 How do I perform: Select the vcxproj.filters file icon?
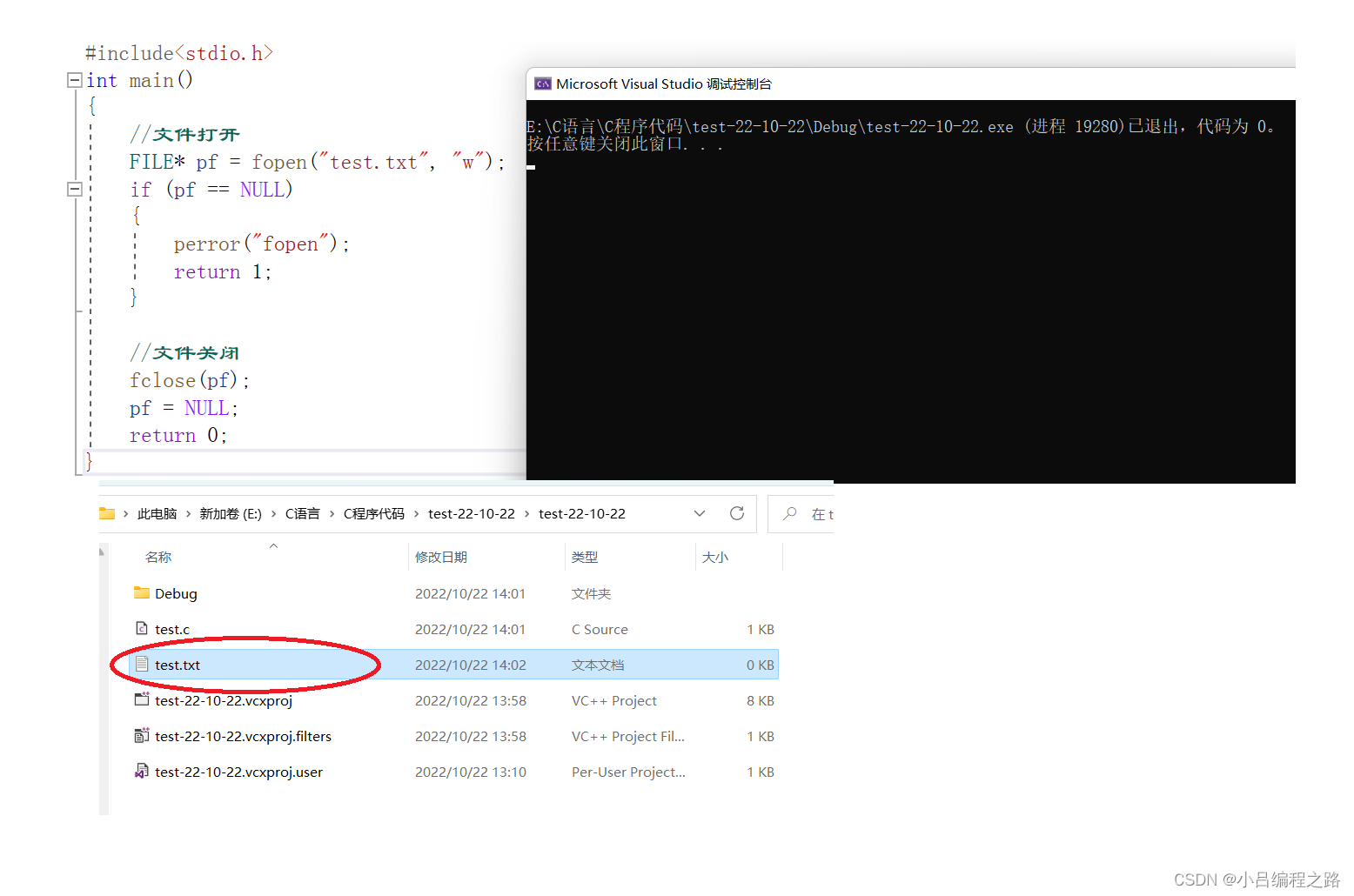142,735
